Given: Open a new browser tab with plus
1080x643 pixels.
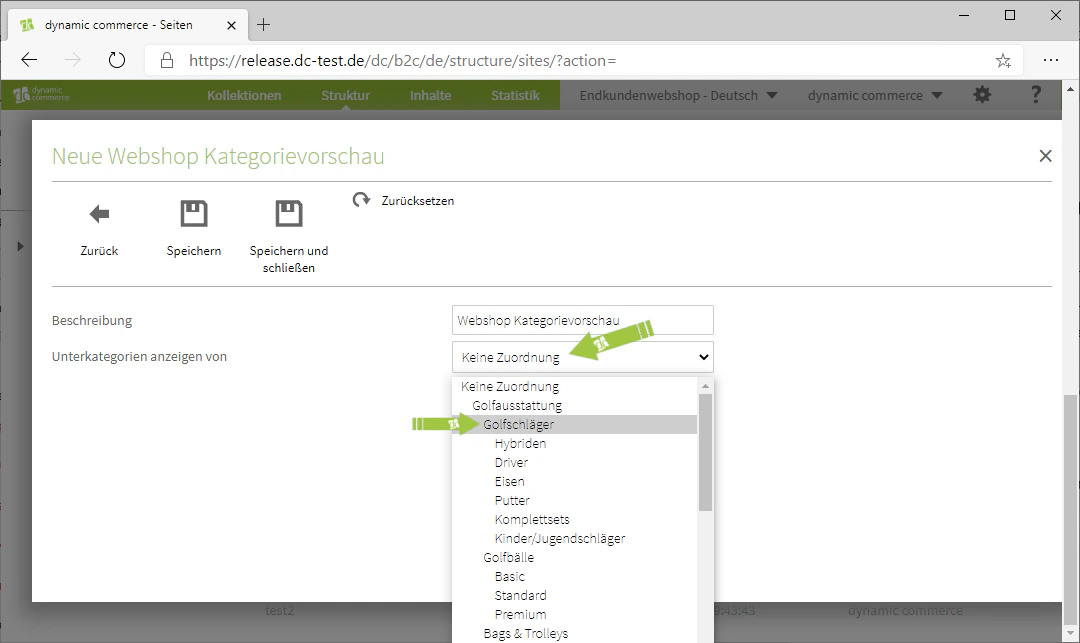Looking at the screenshot, I should pyautogui.click(x=263, y=25).
